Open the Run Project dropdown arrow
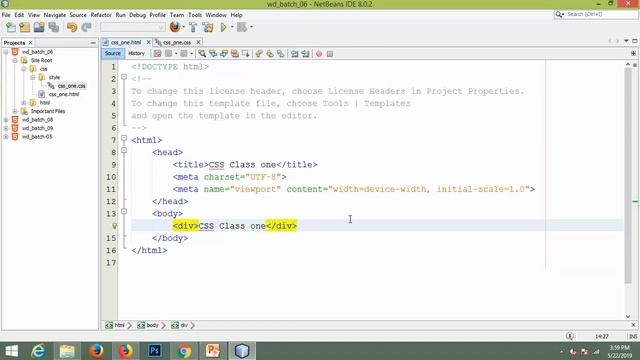The width and height of the screenshot is (640, 360). point(232,27)
